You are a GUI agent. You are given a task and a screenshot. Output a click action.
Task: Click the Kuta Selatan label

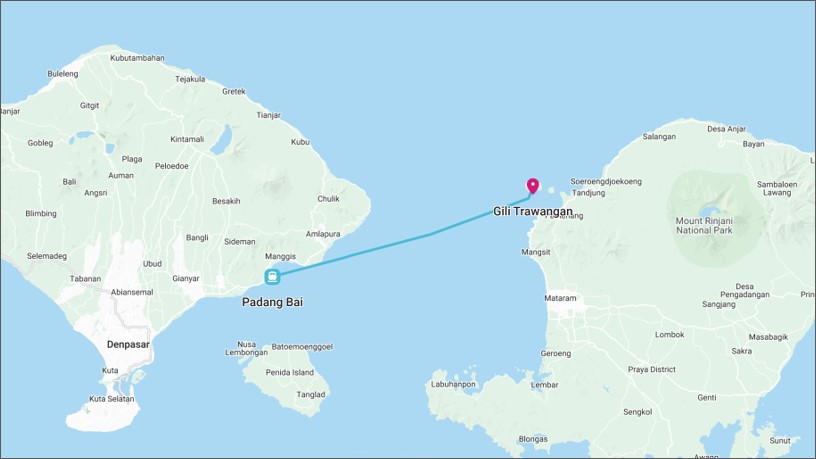(x=112, y=399)
